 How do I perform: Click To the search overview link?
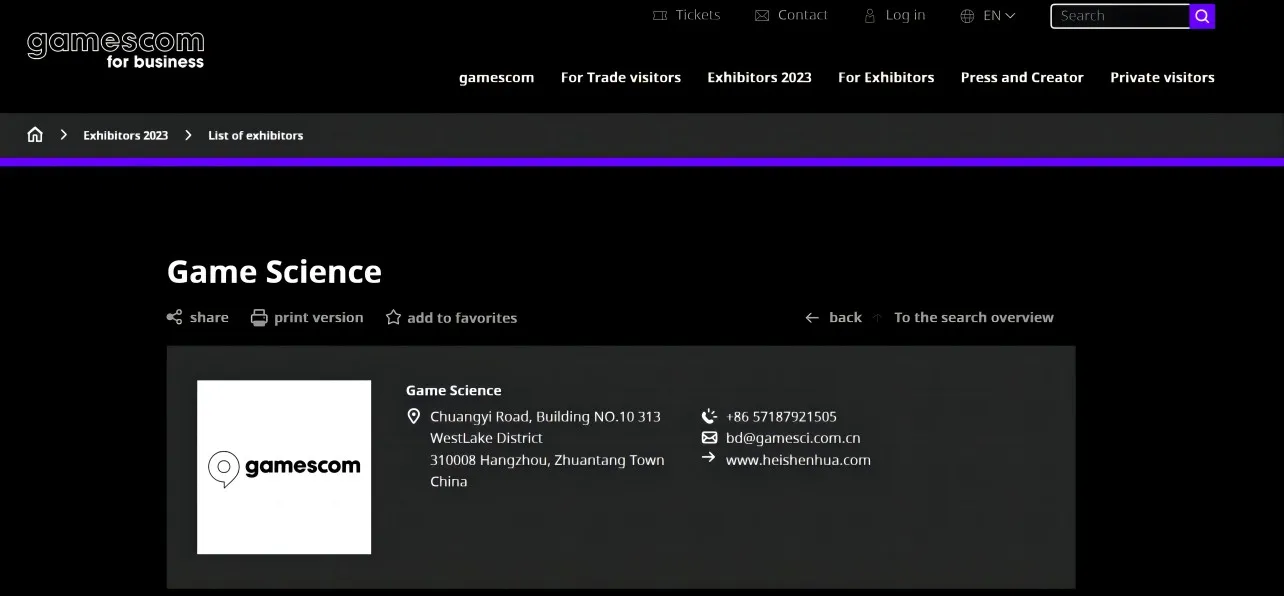point(974,317)
